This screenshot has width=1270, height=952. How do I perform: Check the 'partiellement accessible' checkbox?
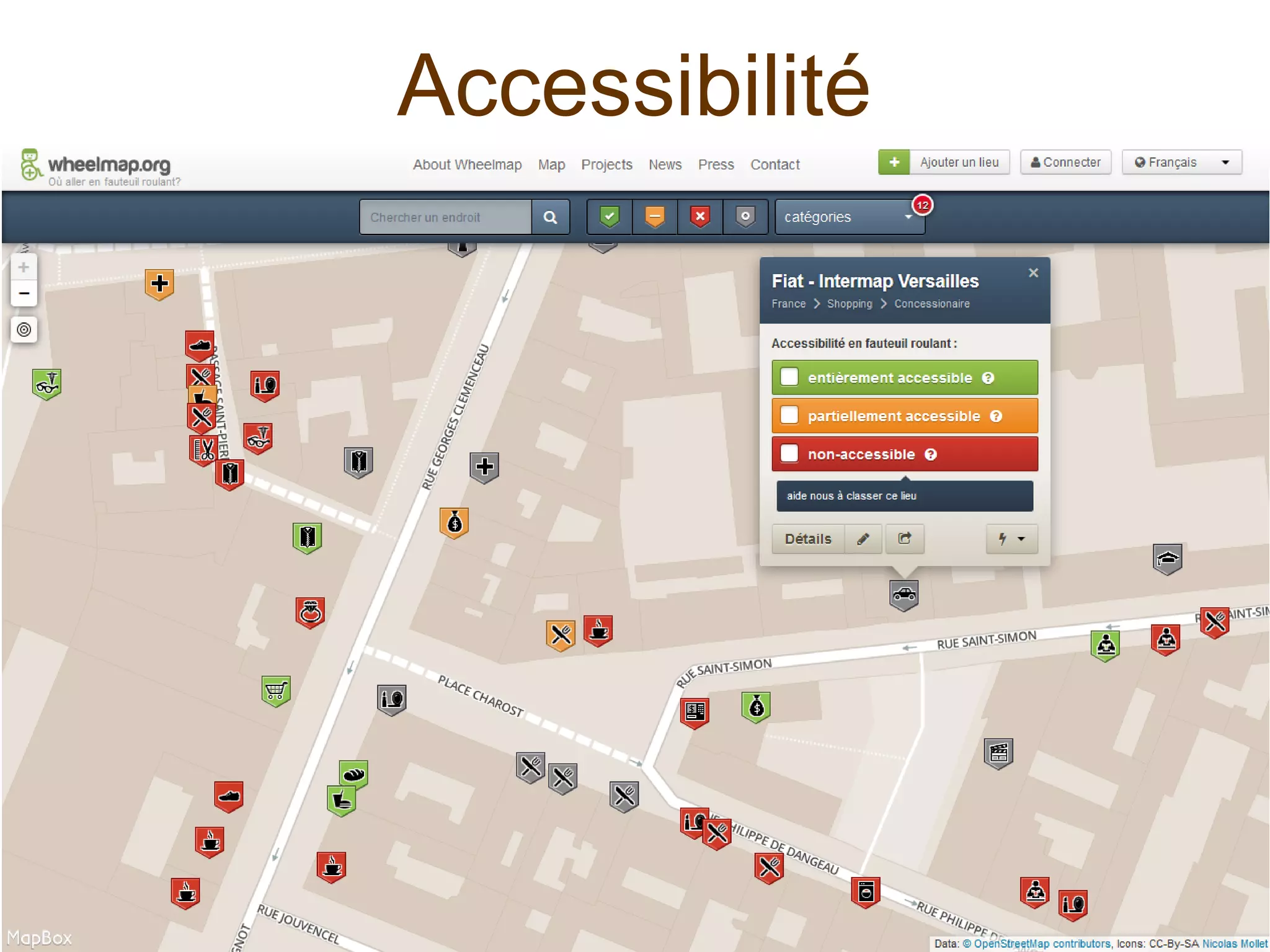click(x=789, y=415)
